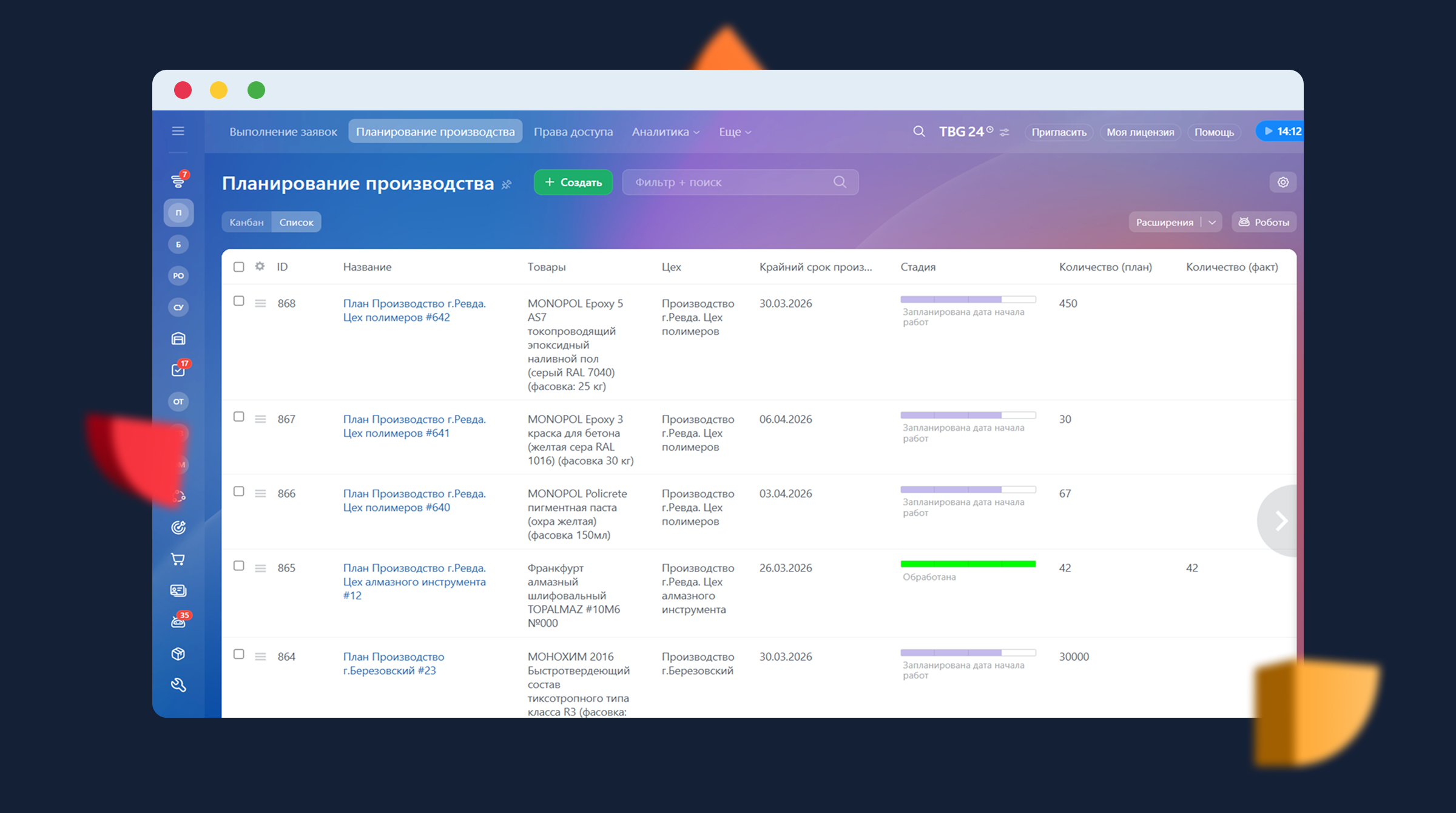This screenshot has height=813, width=1456.
Task: Click the green Создать button
Action: 573,182
